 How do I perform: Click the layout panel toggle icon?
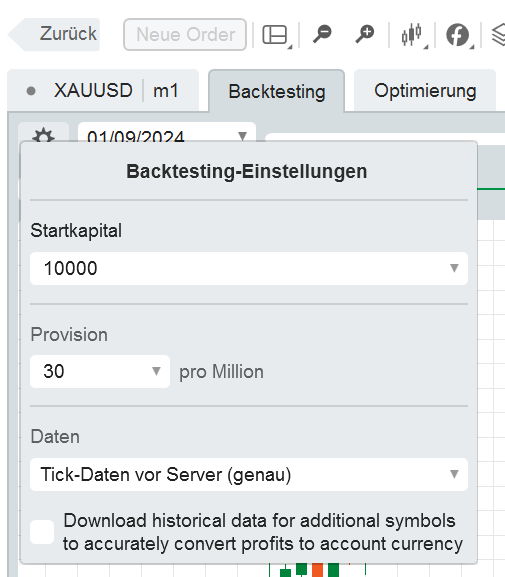click(275, 35)
